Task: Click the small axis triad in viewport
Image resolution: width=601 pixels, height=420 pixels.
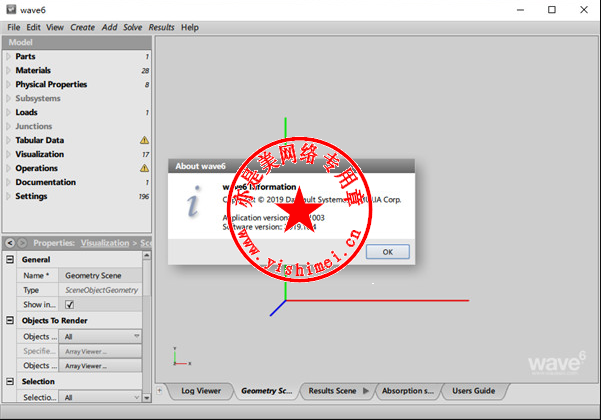Action: (x=181, y=357)
